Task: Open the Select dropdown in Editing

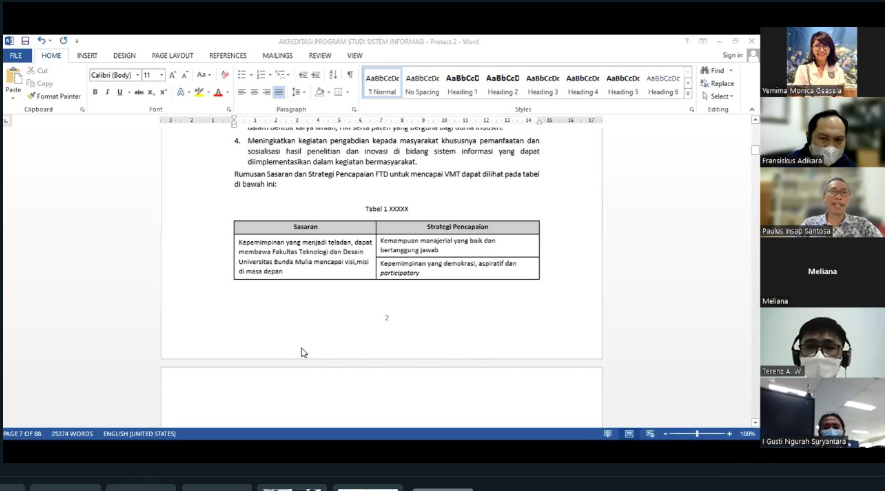Action: pyautogui.click(x=718, y=97)
